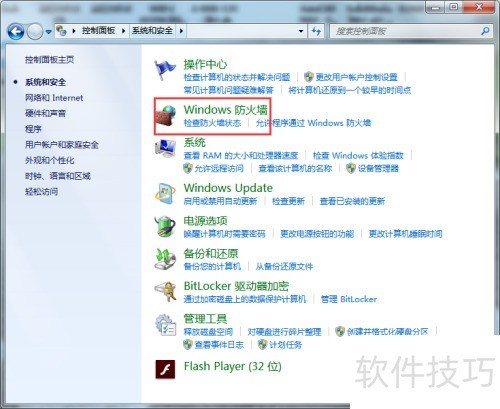The width and height of the screenshot is (500, 409).
Task: Open the 管理工具 heading link
Action: [x=205, y=319]
